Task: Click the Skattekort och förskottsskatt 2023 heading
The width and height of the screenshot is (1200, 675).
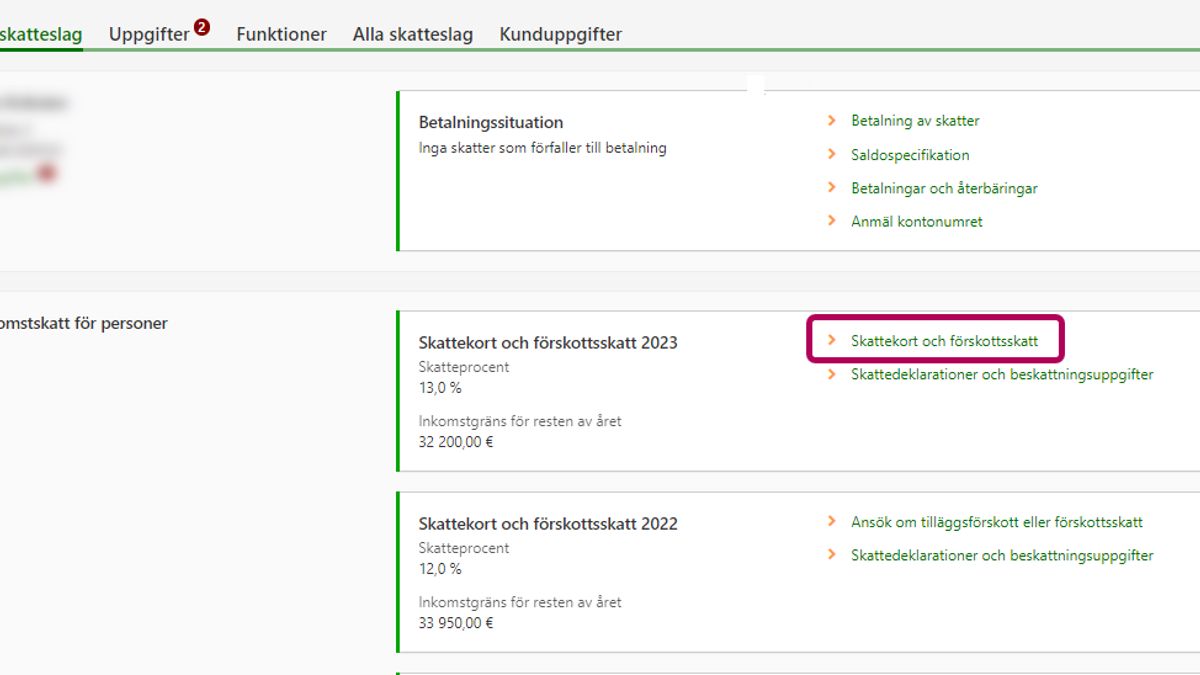Action: [x=547, y=343]
